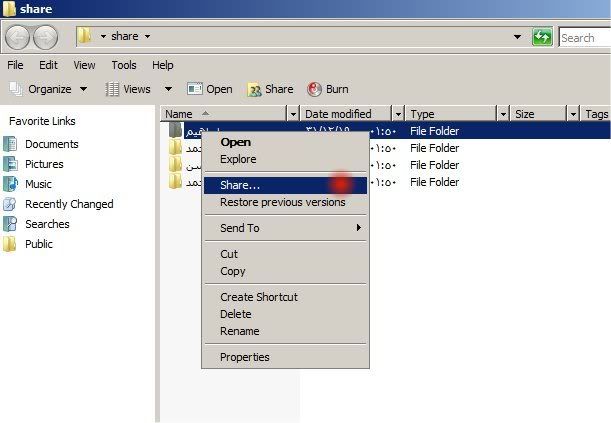Open the Date modified column filter dropdown

[398, 114]
